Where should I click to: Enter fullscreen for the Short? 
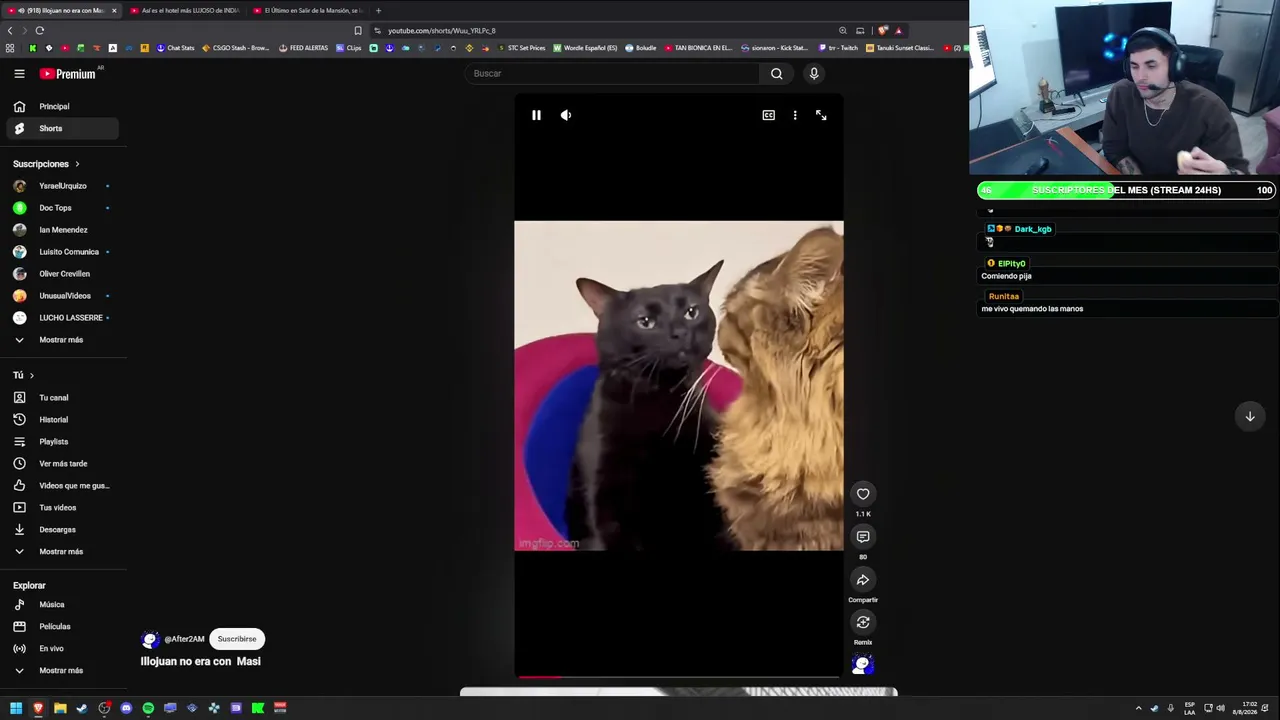[821, 115]
